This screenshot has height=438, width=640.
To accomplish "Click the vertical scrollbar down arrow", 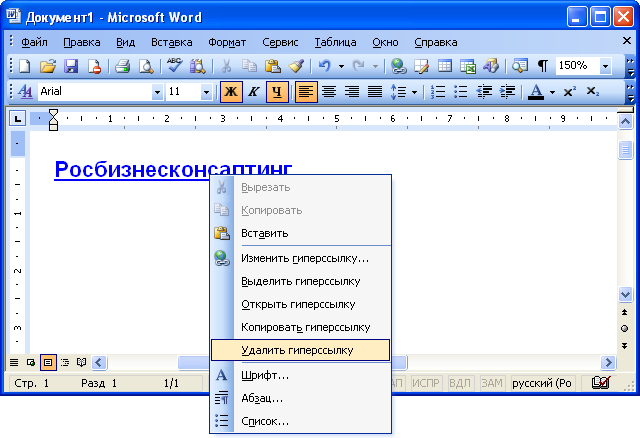I will [625, 294].
